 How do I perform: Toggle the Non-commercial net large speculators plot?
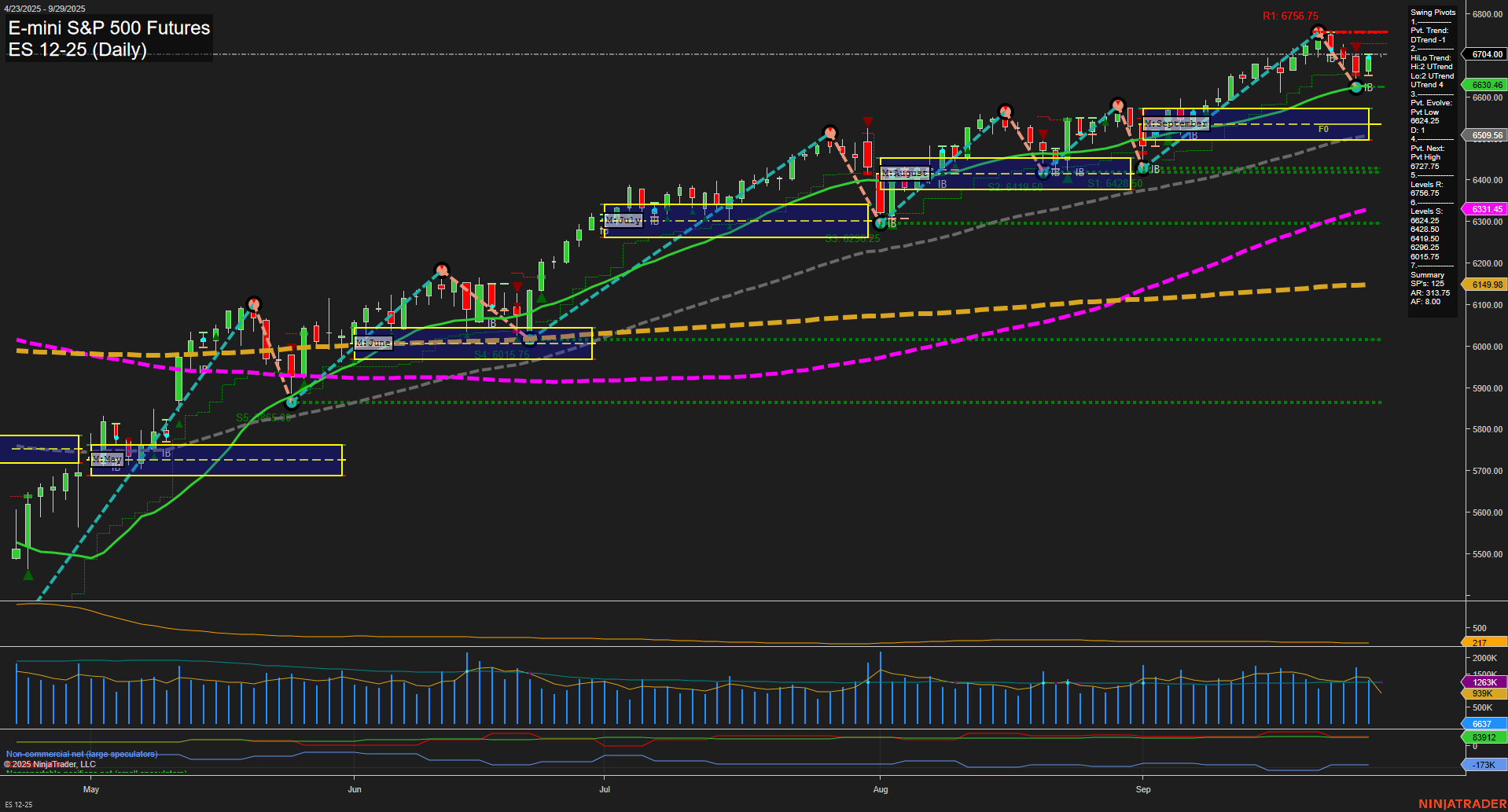pos(82,753)
